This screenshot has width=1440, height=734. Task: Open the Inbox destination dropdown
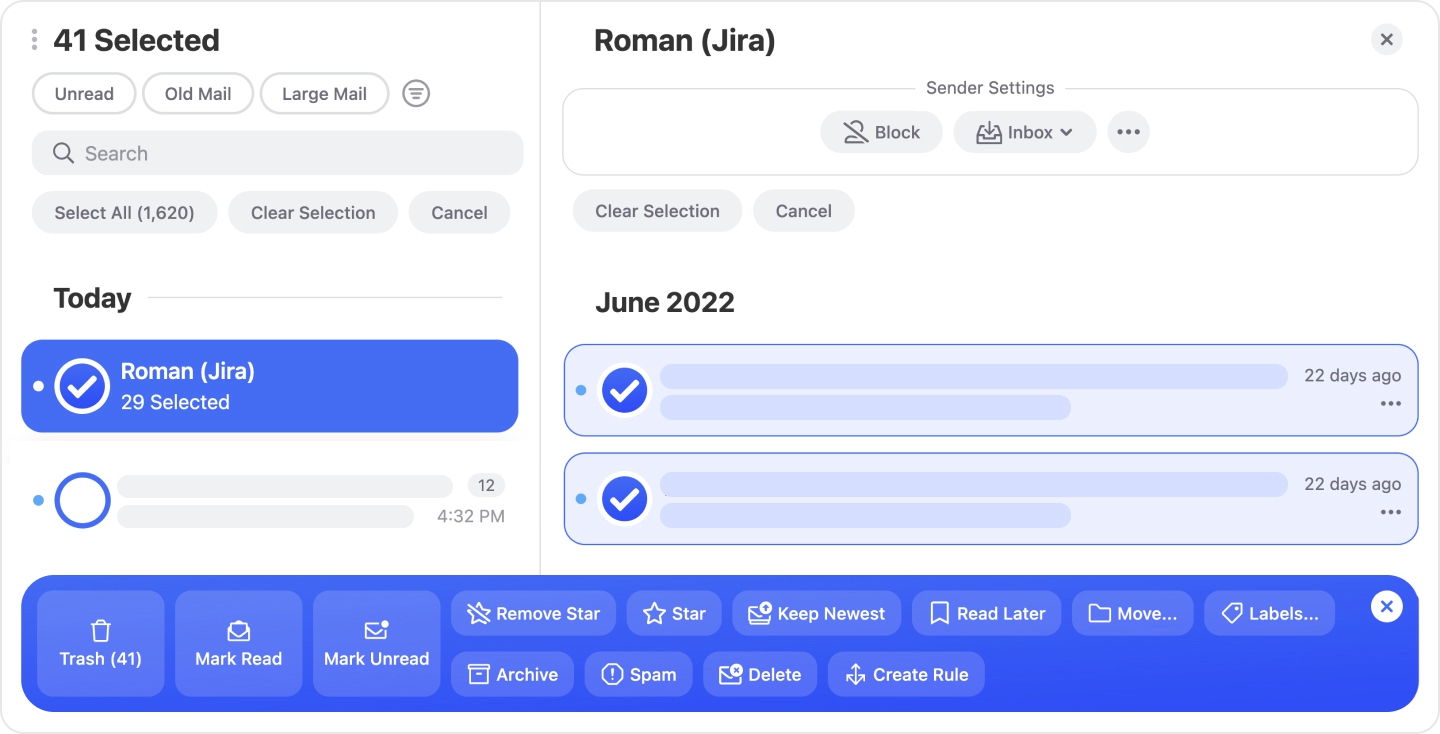pos(1024,131)
